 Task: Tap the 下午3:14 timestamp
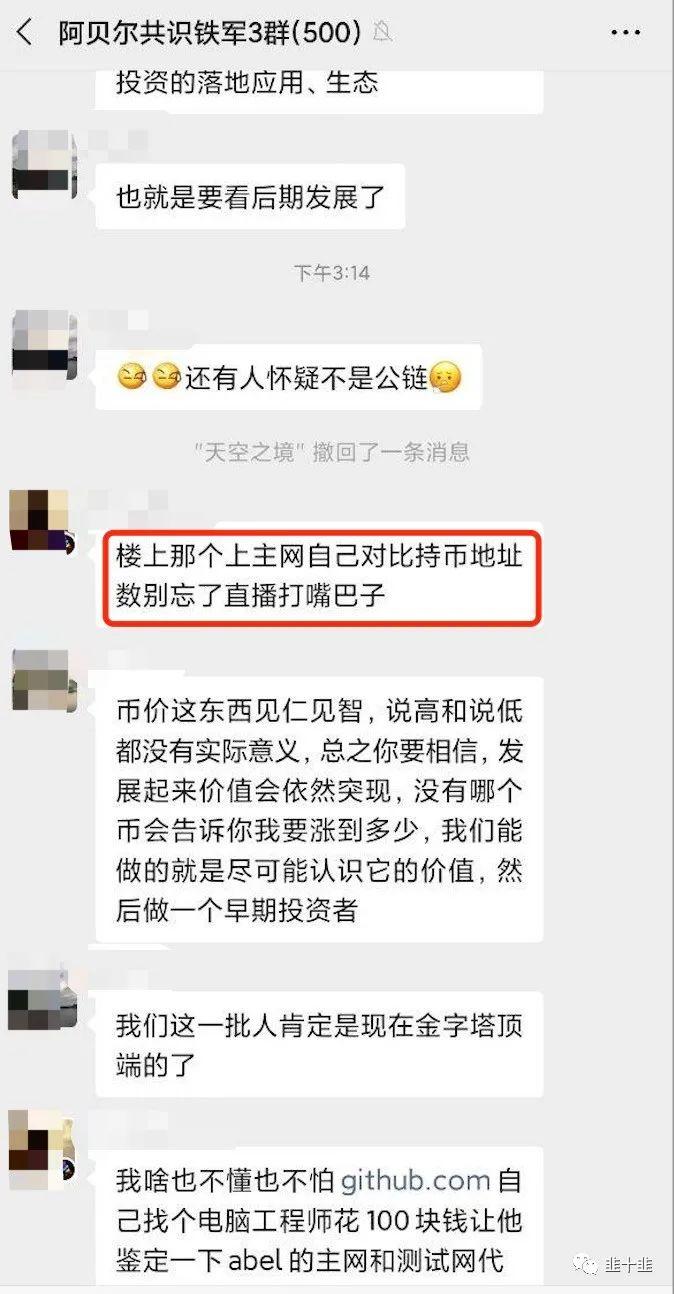point(332,272)
